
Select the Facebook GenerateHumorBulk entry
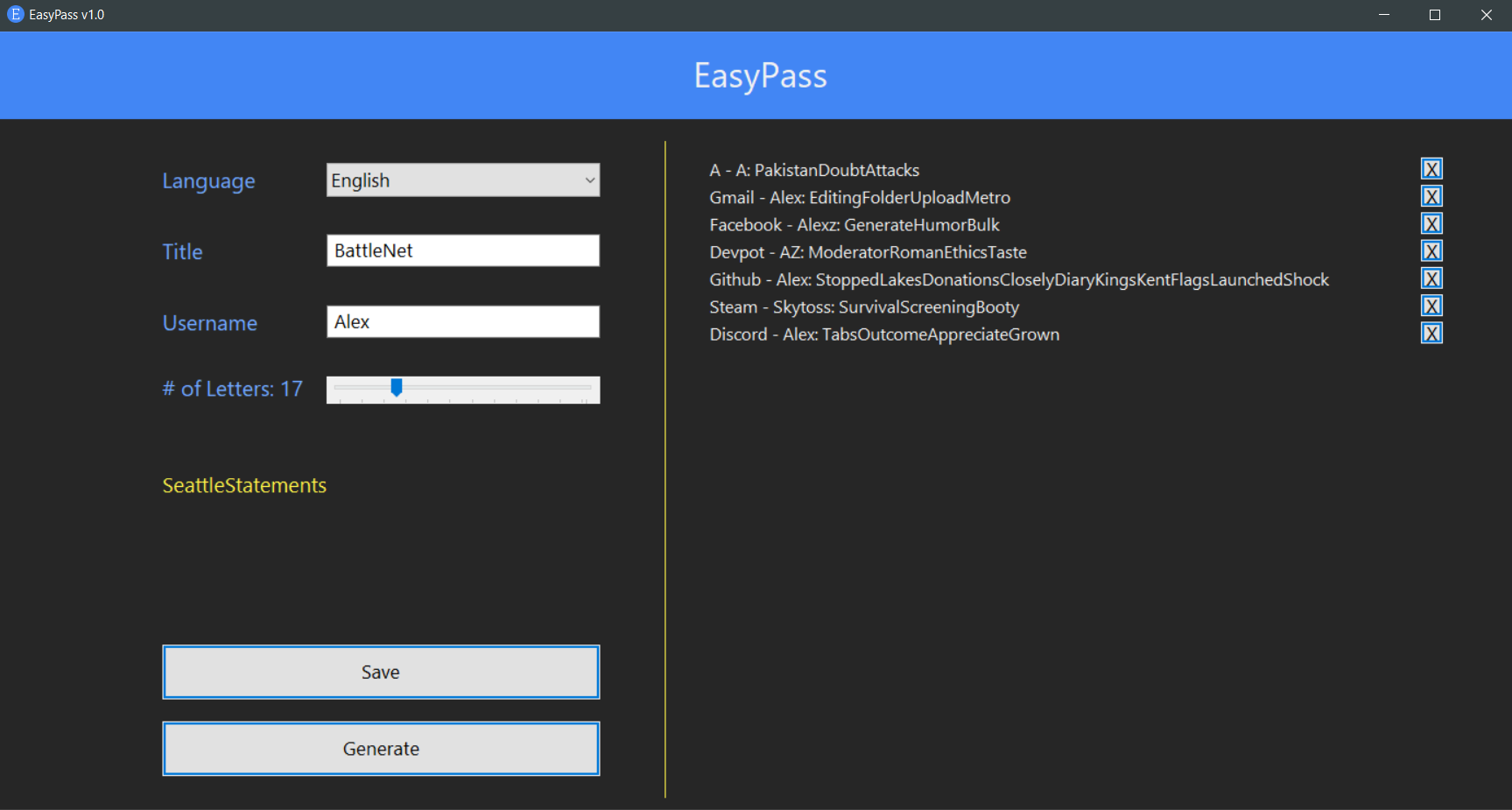point(854,225)
